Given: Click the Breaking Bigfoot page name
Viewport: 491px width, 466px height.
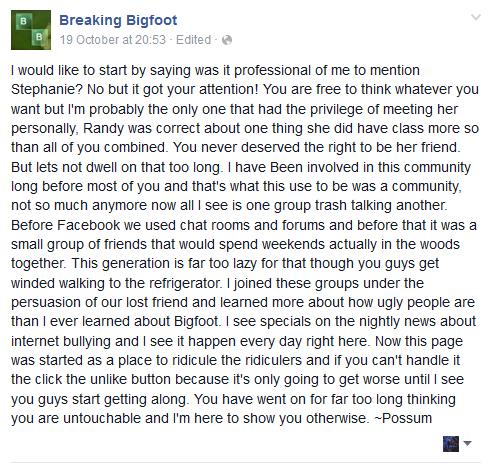Looking at the screenshot, I should (118, 20).
